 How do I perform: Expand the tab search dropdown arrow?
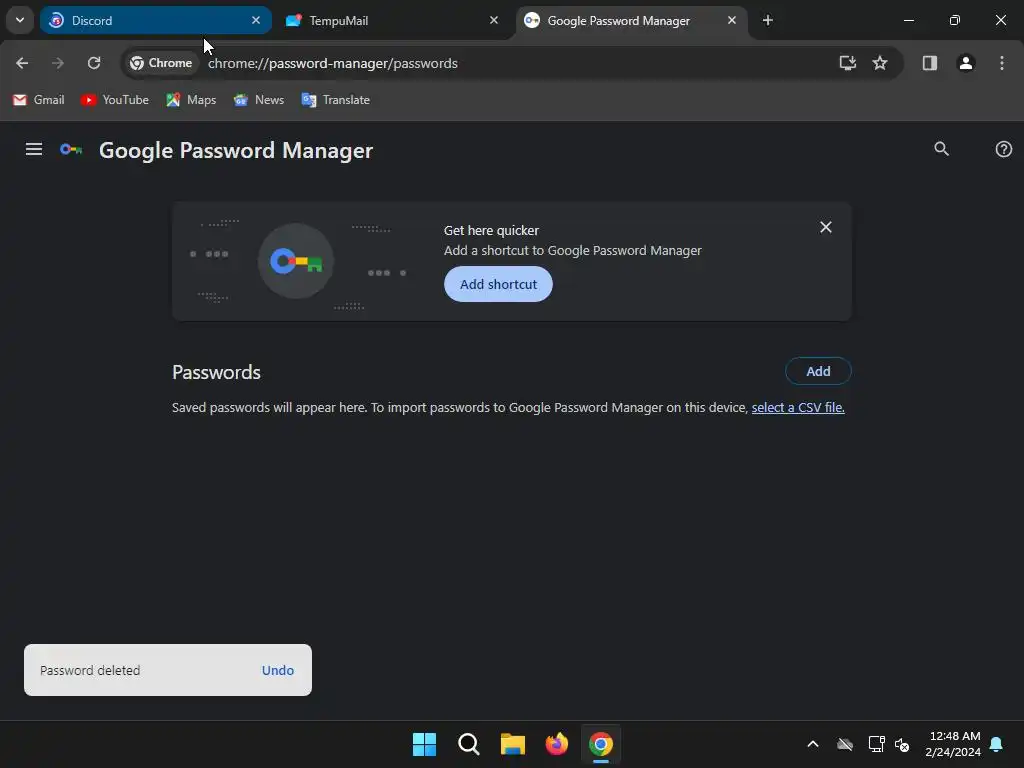click(x=20, y=20)
